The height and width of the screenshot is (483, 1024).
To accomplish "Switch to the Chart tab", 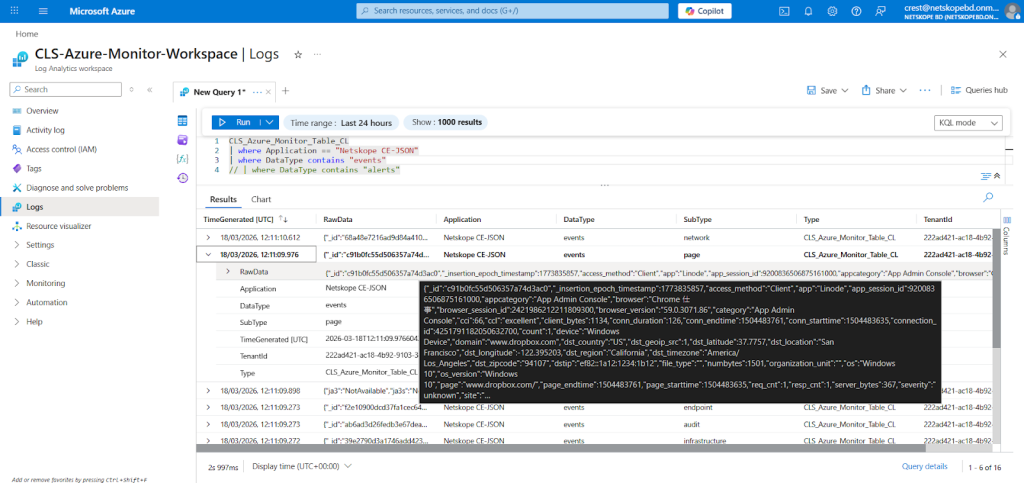I will coord(261,199).
